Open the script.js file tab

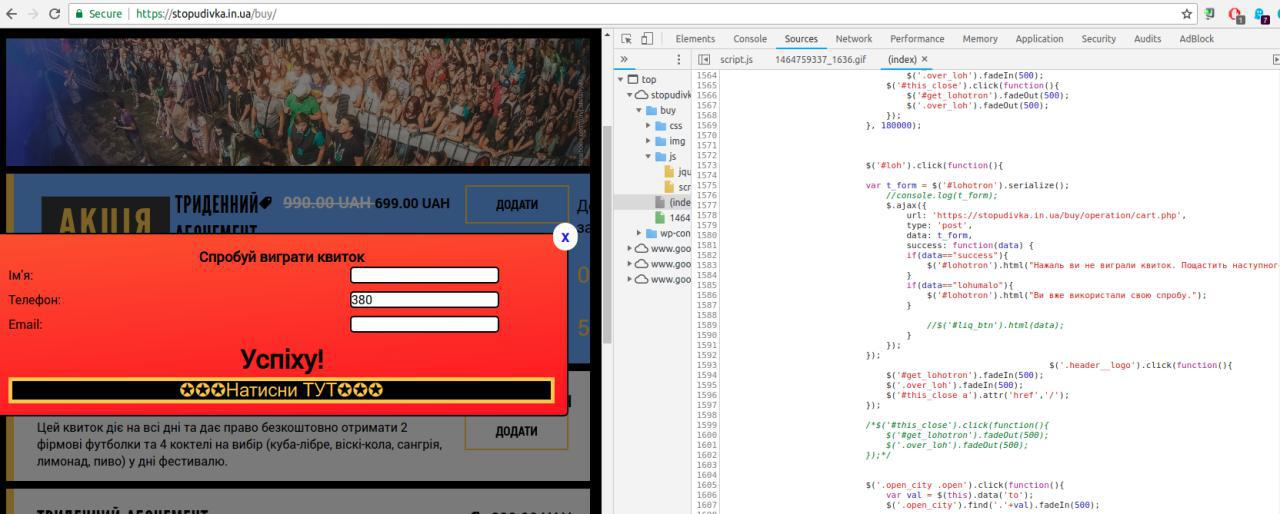[736, 59]
